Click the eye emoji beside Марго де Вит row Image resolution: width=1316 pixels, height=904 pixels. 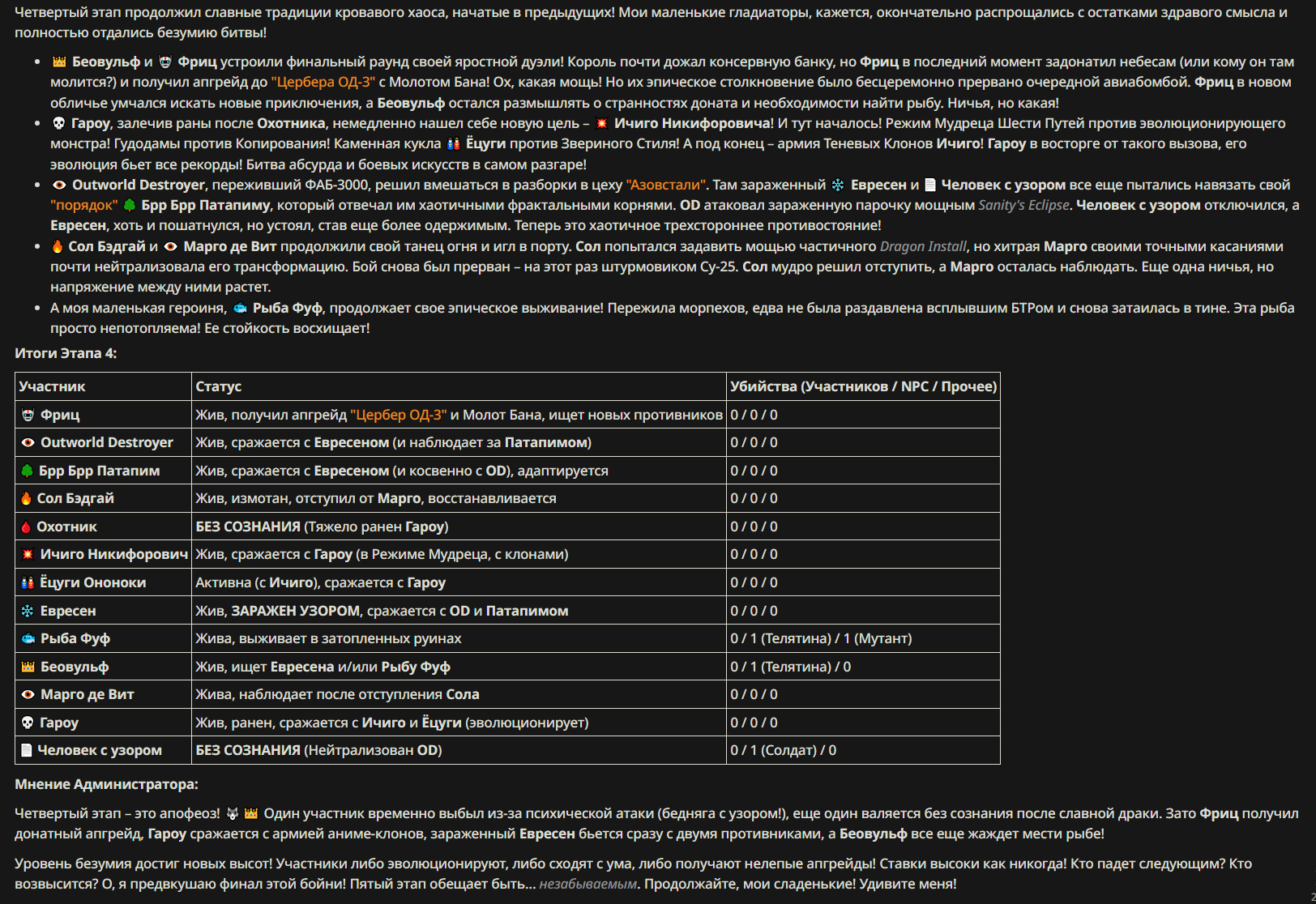coord(28,694)
